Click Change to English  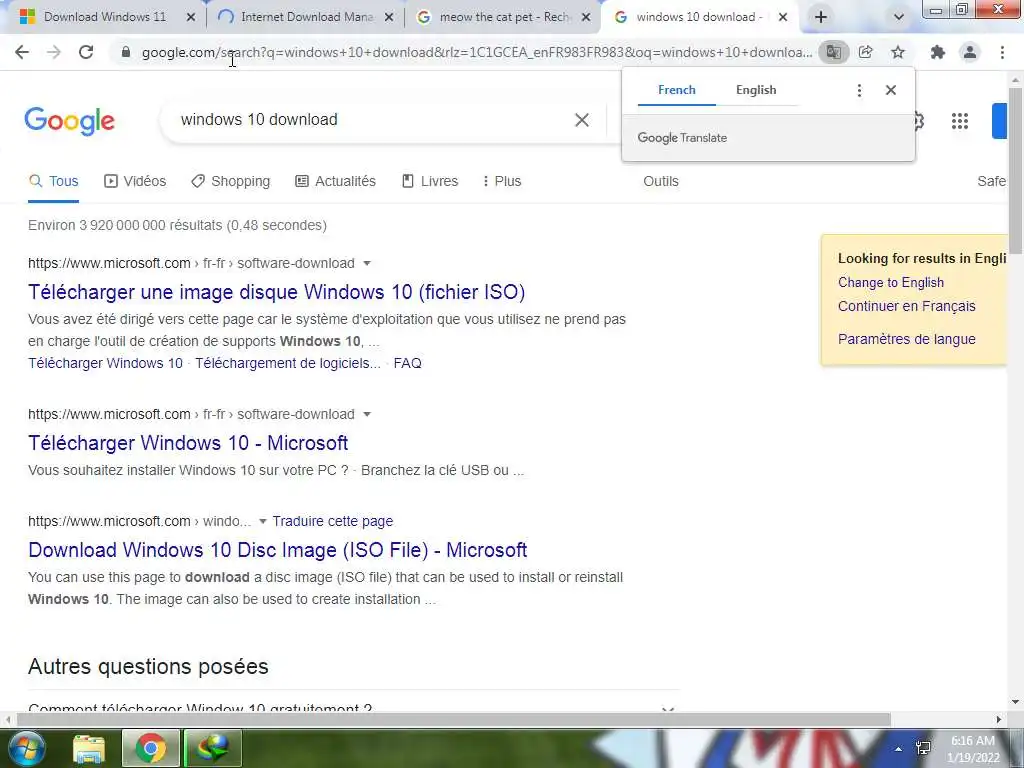[891, 282]
